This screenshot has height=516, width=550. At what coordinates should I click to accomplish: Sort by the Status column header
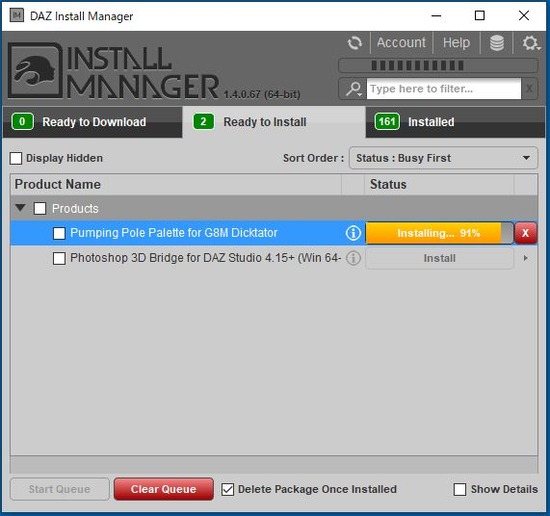point(439,185)
